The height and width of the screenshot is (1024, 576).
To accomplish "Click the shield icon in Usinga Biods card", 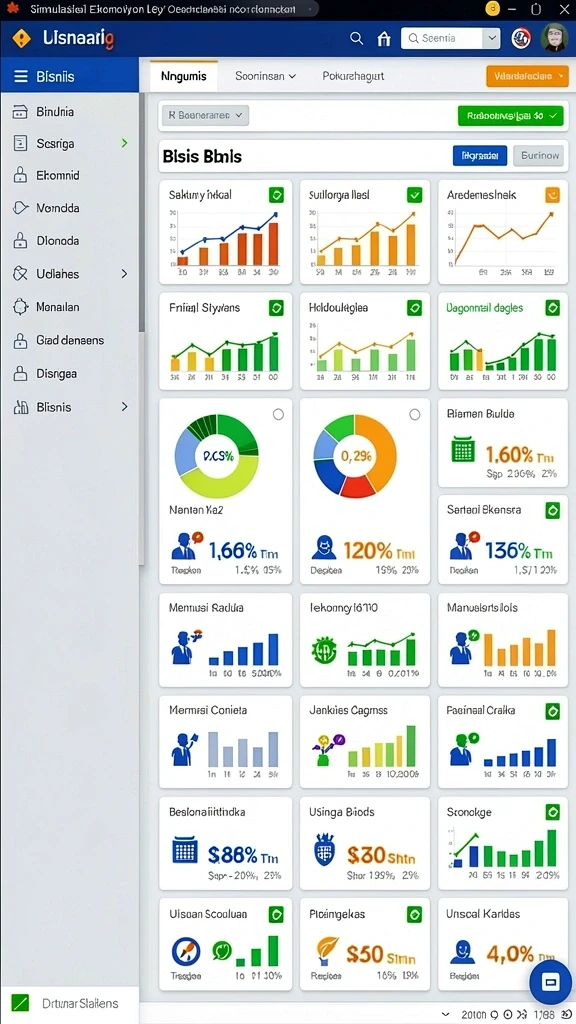I will point(325,850).
